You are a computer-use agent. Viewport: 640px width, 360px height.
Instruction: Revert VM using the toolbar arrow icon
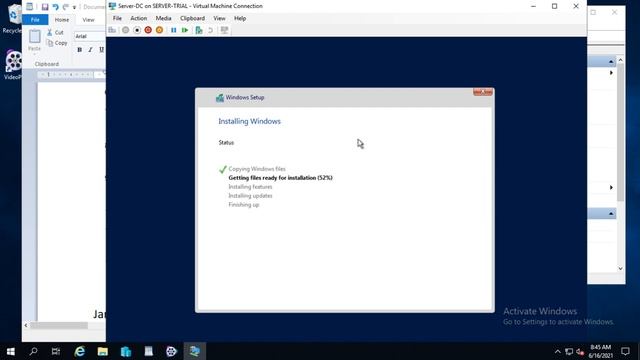tap(210, 30)
